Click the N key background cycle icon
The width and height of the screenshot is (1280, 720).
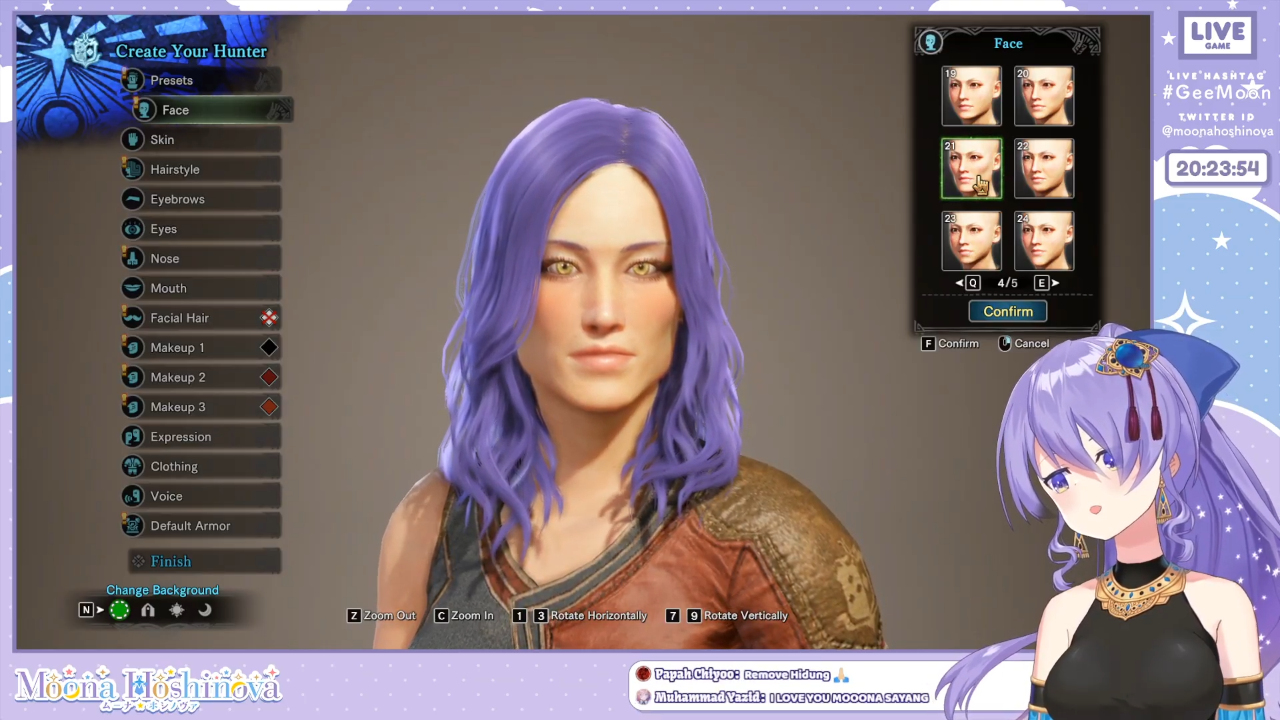[86, 610]
